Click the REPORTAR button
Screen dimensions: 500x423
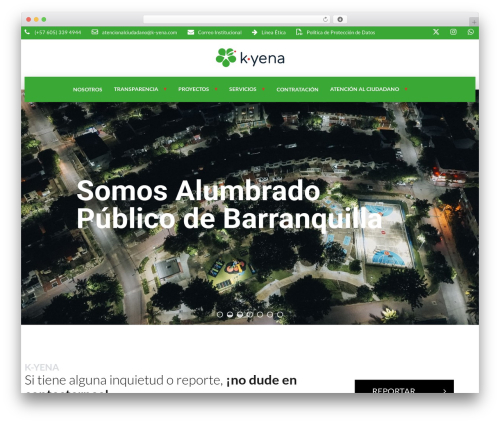tap(404, 387)
